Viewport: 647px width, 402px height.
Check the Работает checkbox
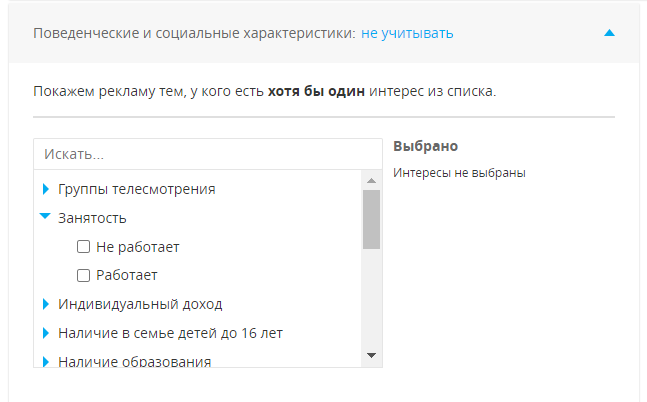[x=83, y=275]
